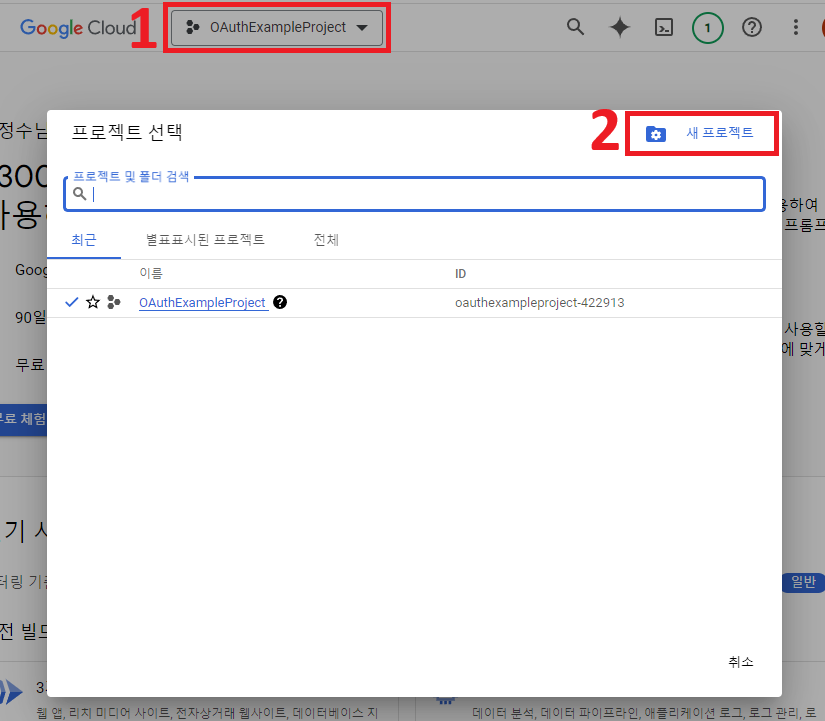825x721 pixels.
Task: View the notifications badge showing 1
Action: tap(708, 27)
